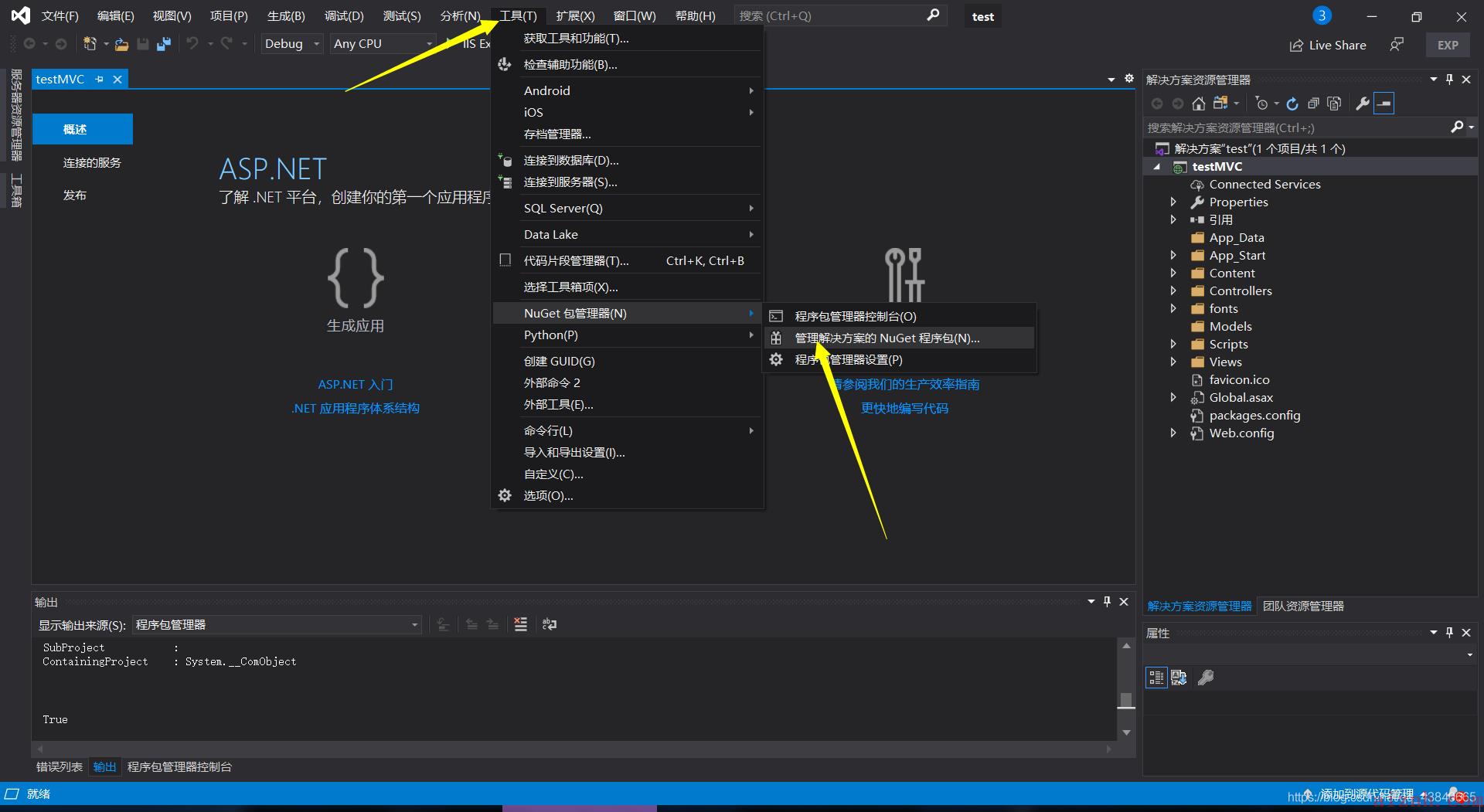Click the search magnifier in Solution Explorer search box
Viewport: 1484px width, 812px height.
1457,127
